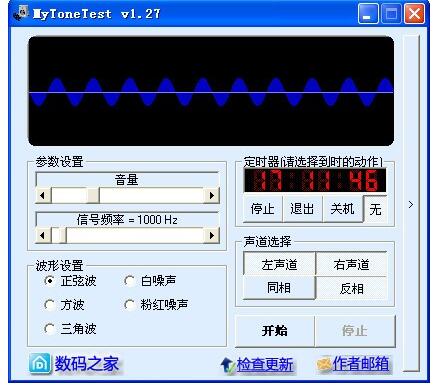The height and width of the screenshot is (392, 445).
Task: Set timer action to 关机
Action: (x=342, y=209)
